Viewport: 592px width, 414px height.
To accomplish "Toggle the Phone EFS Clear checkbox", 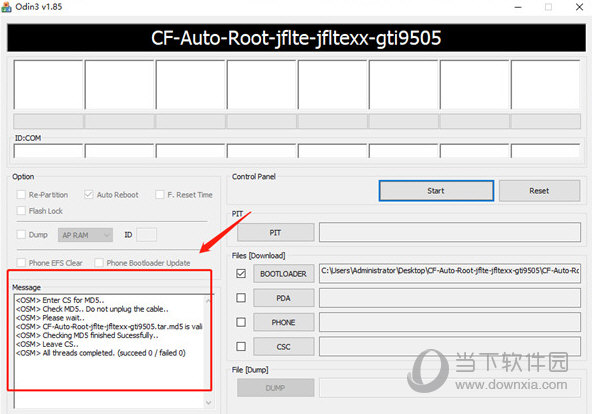I will click(21, 263).
